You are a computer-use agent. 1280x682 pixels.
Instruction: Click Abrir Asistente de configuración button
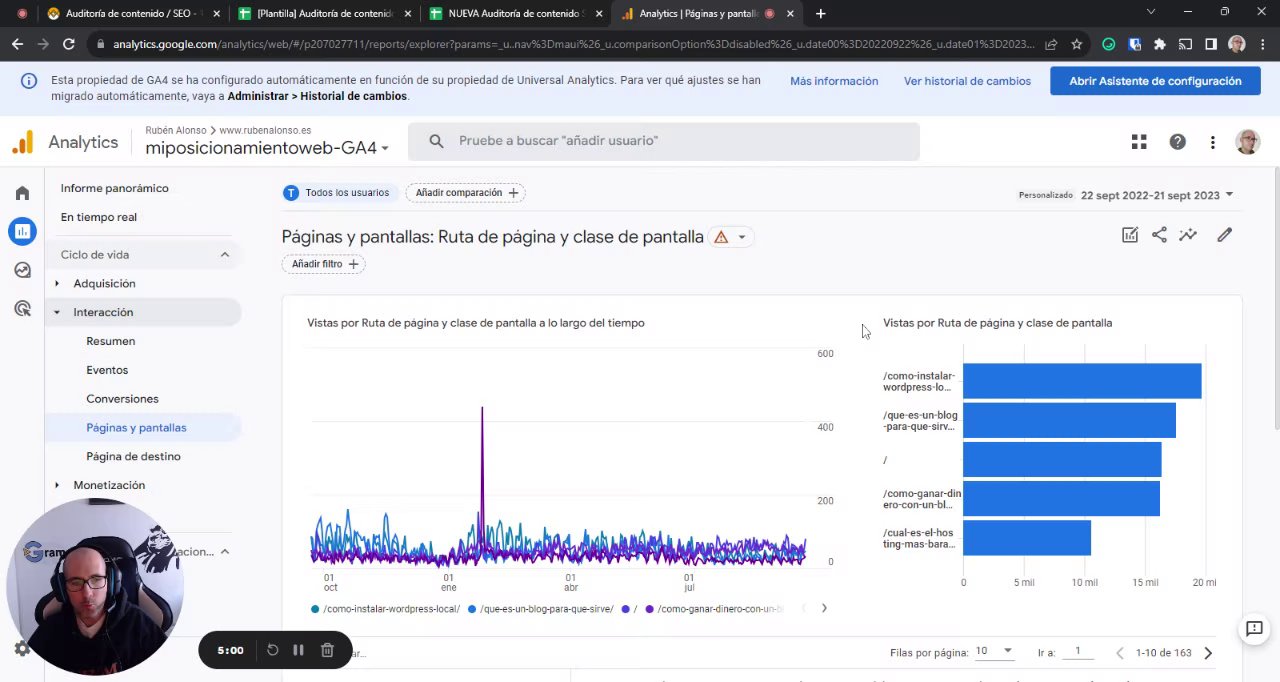(1155, 81)
